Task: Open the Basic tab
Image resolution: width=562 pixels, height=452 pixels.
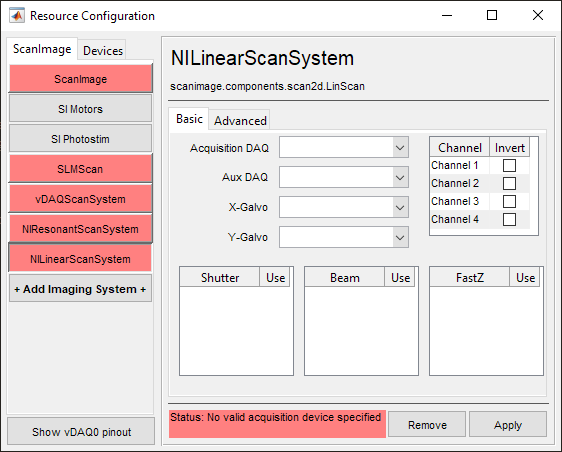Action: point(189,119)
